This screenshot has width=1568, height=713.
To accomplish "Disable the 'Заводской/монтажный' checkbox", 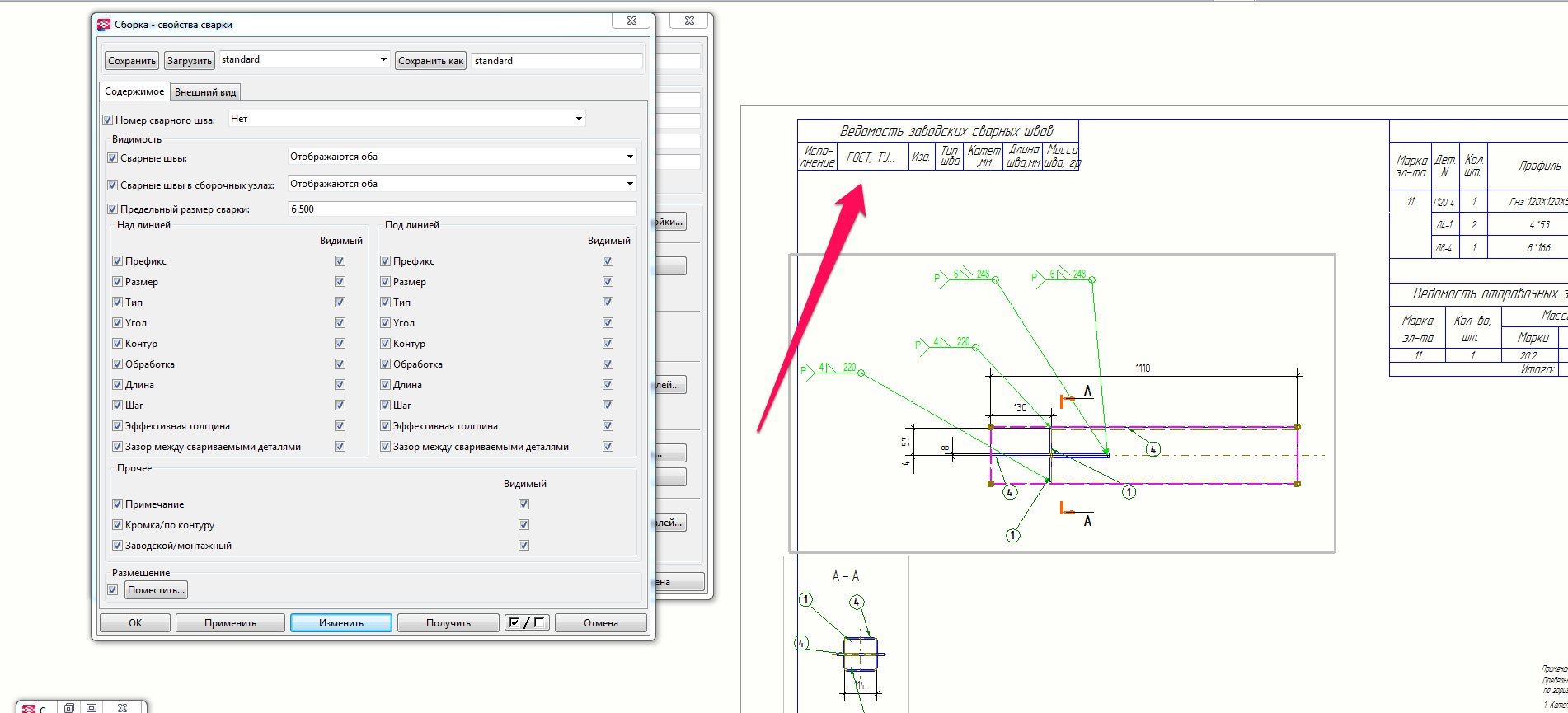I will tap(117, 546).
